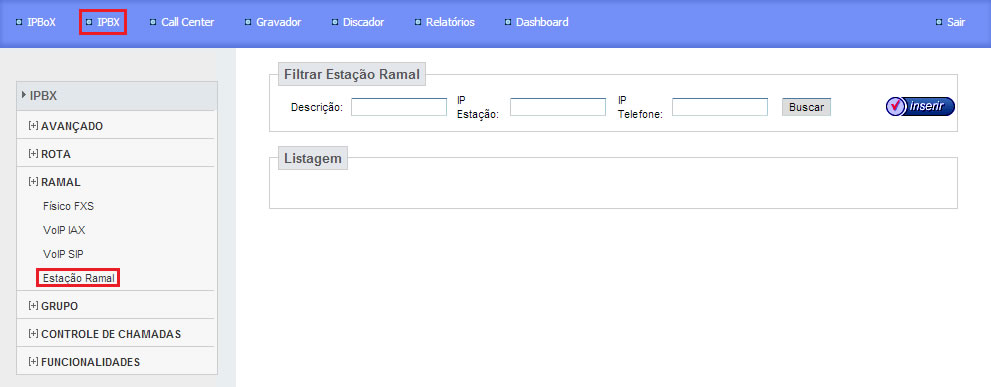991x387 pixels.
Task: Click the square bullet icon beside Relatórios
Action: tap(418, 22)
